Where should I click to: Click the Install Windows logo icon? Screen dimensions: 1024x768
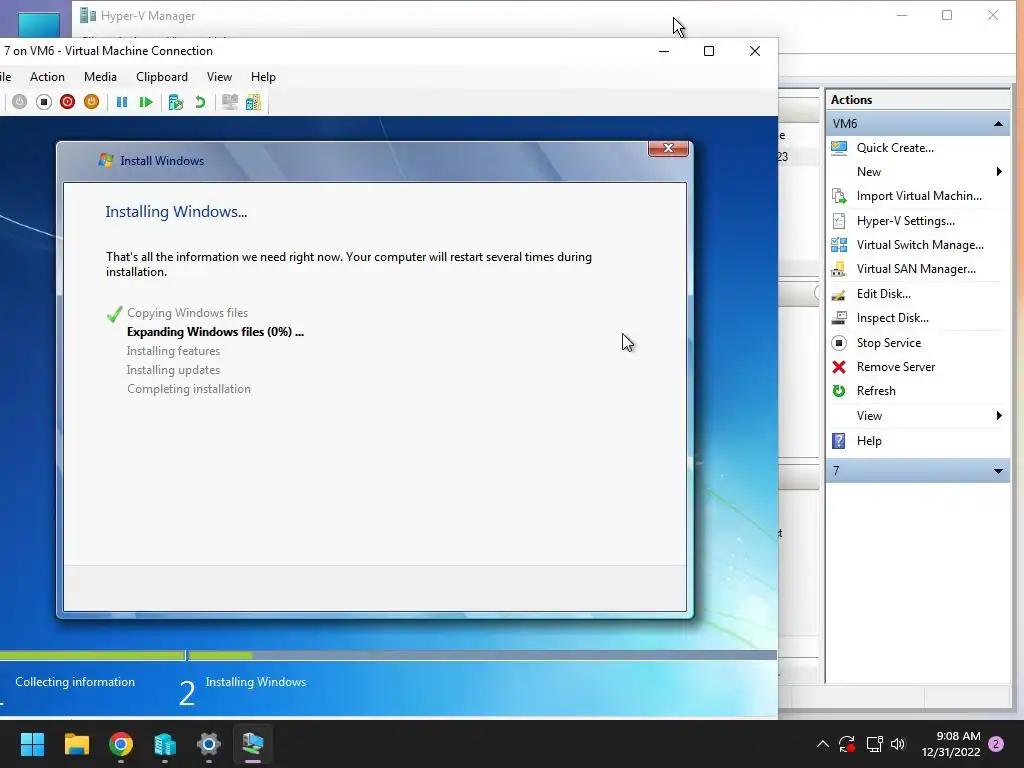pyautogui.click(x=105, y=160)
